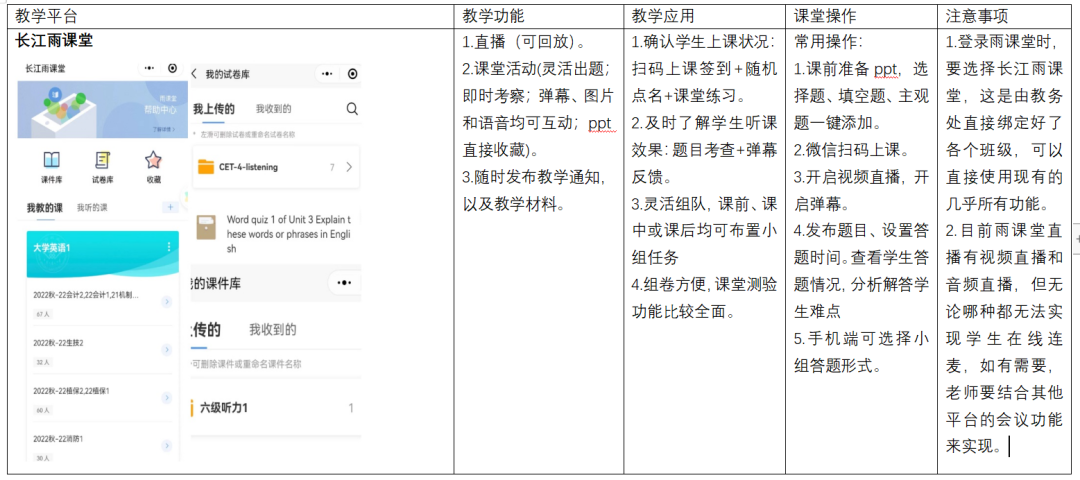
Task: Click the line 1.登录雨课堂时,
Action: coord(1001,42)
